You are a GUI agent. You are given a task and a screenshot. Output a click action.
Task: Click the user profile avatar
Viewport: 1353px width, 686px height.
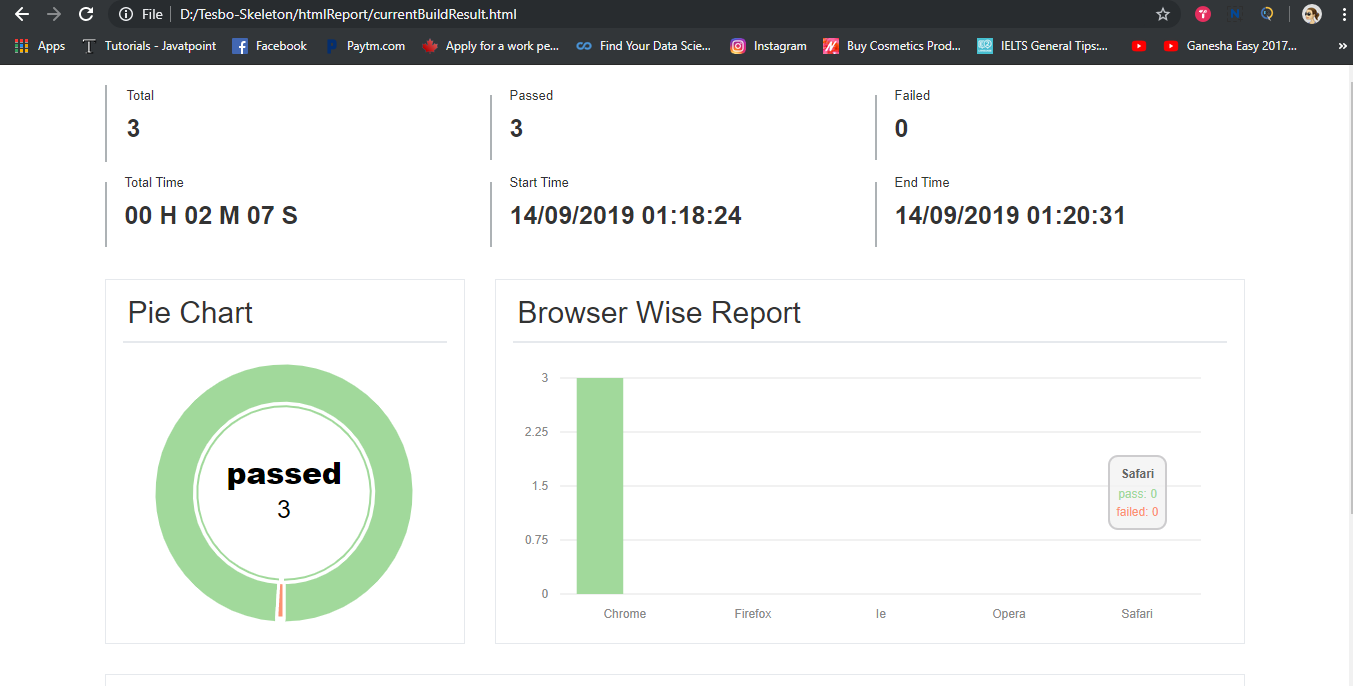click(x=1312, y=14)
